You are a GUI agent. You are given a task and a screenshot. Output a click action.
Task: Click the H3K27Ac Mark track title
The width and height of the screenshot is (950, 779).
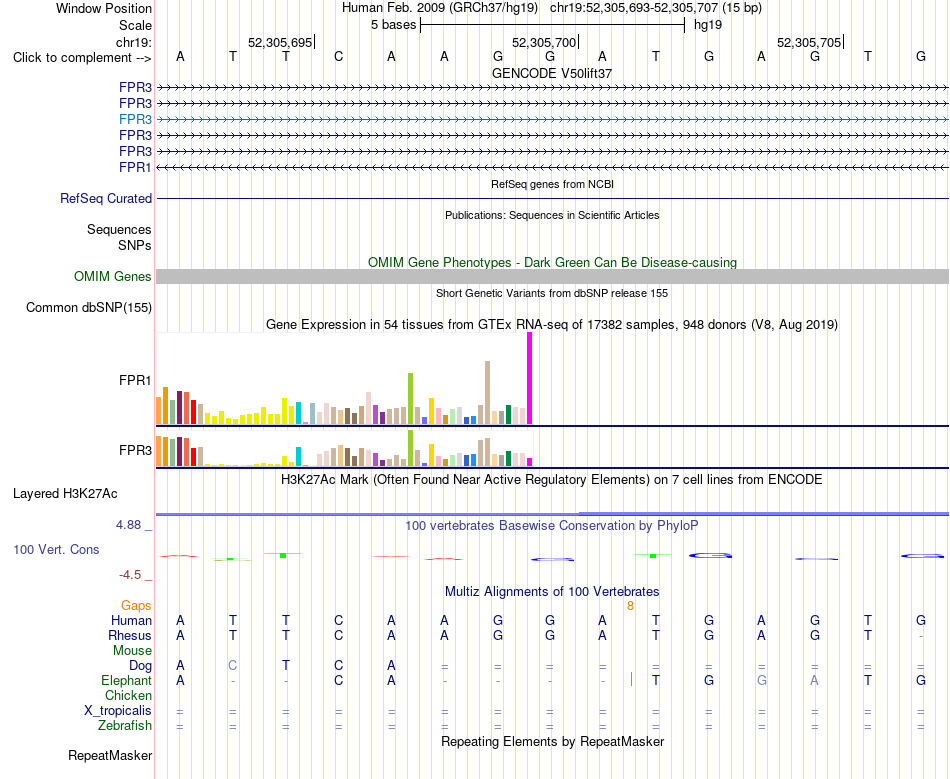tap(552, 480)
